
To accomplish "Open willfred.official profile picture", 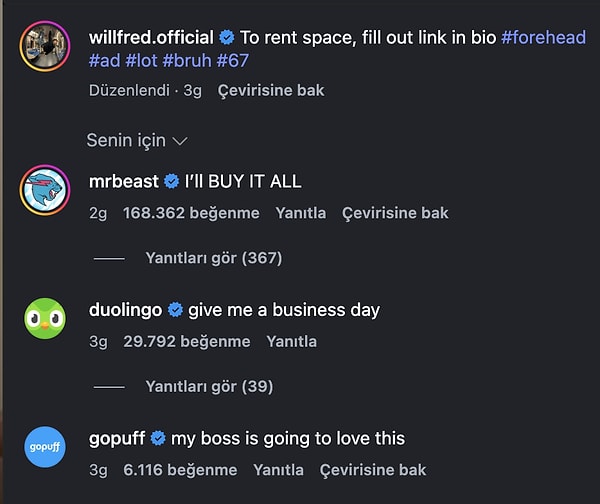I will click(x=44, y=45).
